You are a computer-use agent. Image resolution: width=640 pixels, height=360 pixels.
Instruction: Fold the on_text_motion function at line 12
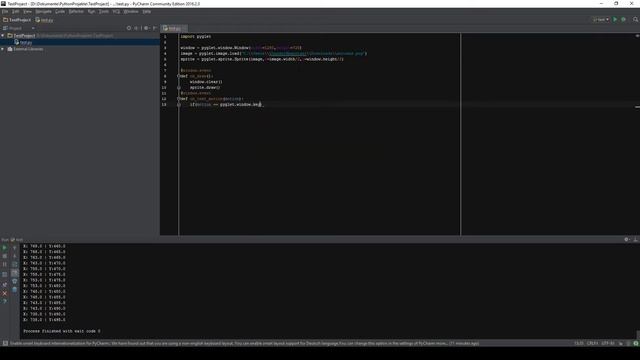[x=179, y=99]
